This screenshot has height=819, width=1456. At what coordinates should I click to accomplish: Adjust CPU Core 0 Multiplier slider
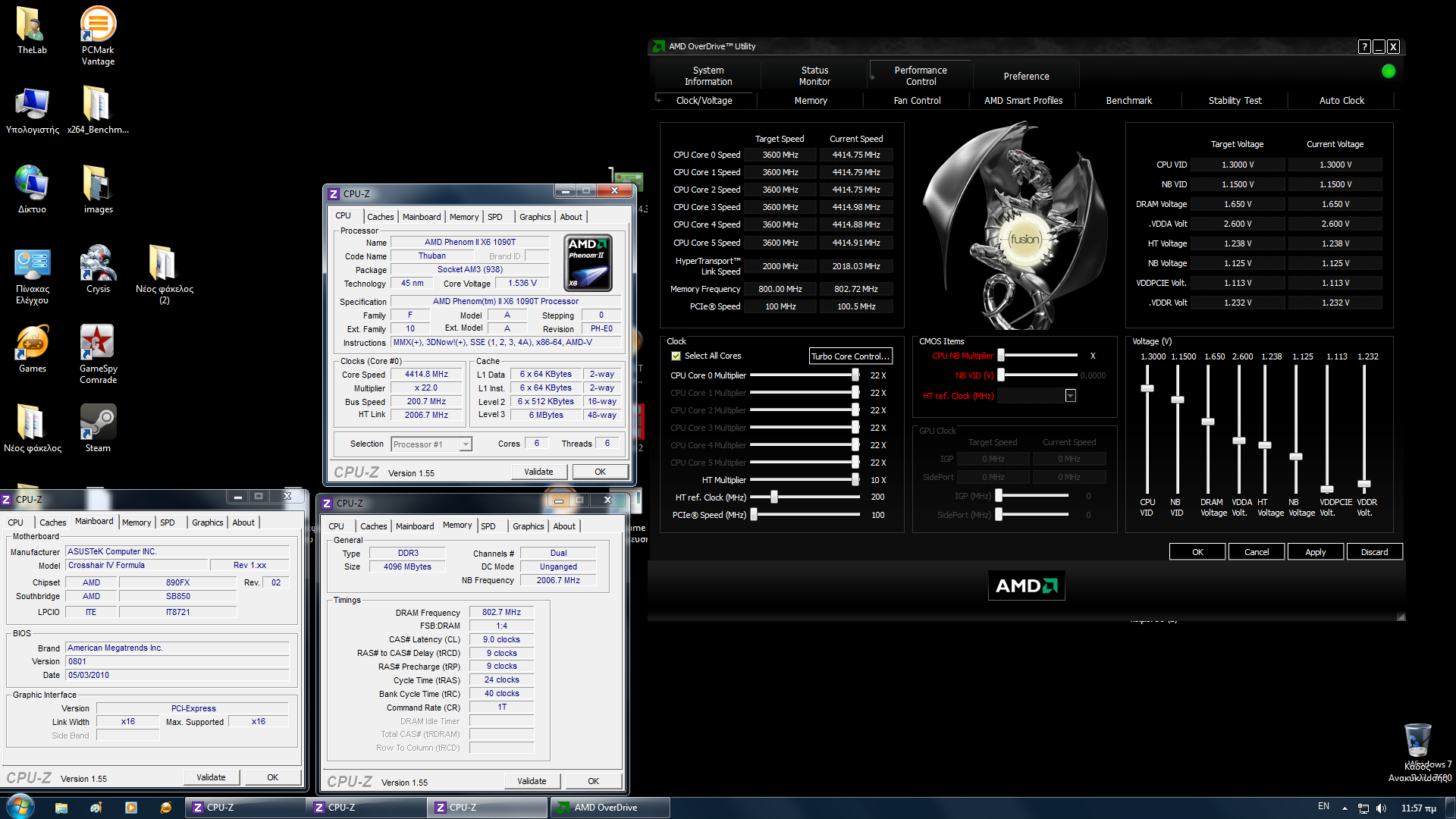coord(855,375)
